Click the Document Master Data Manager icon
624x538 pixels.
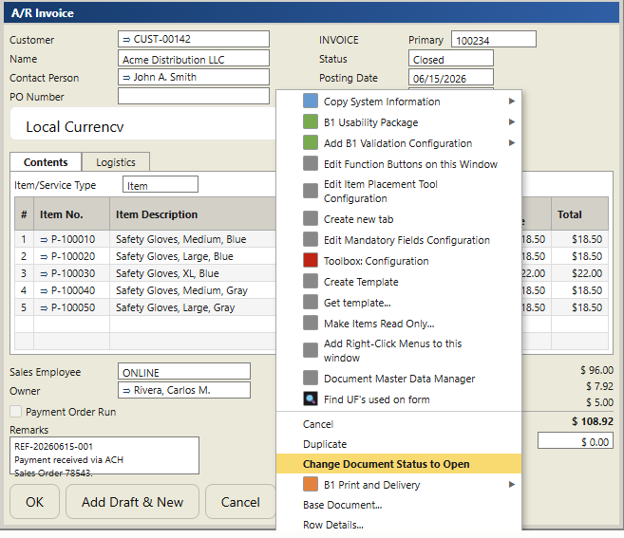click(310, 378)
